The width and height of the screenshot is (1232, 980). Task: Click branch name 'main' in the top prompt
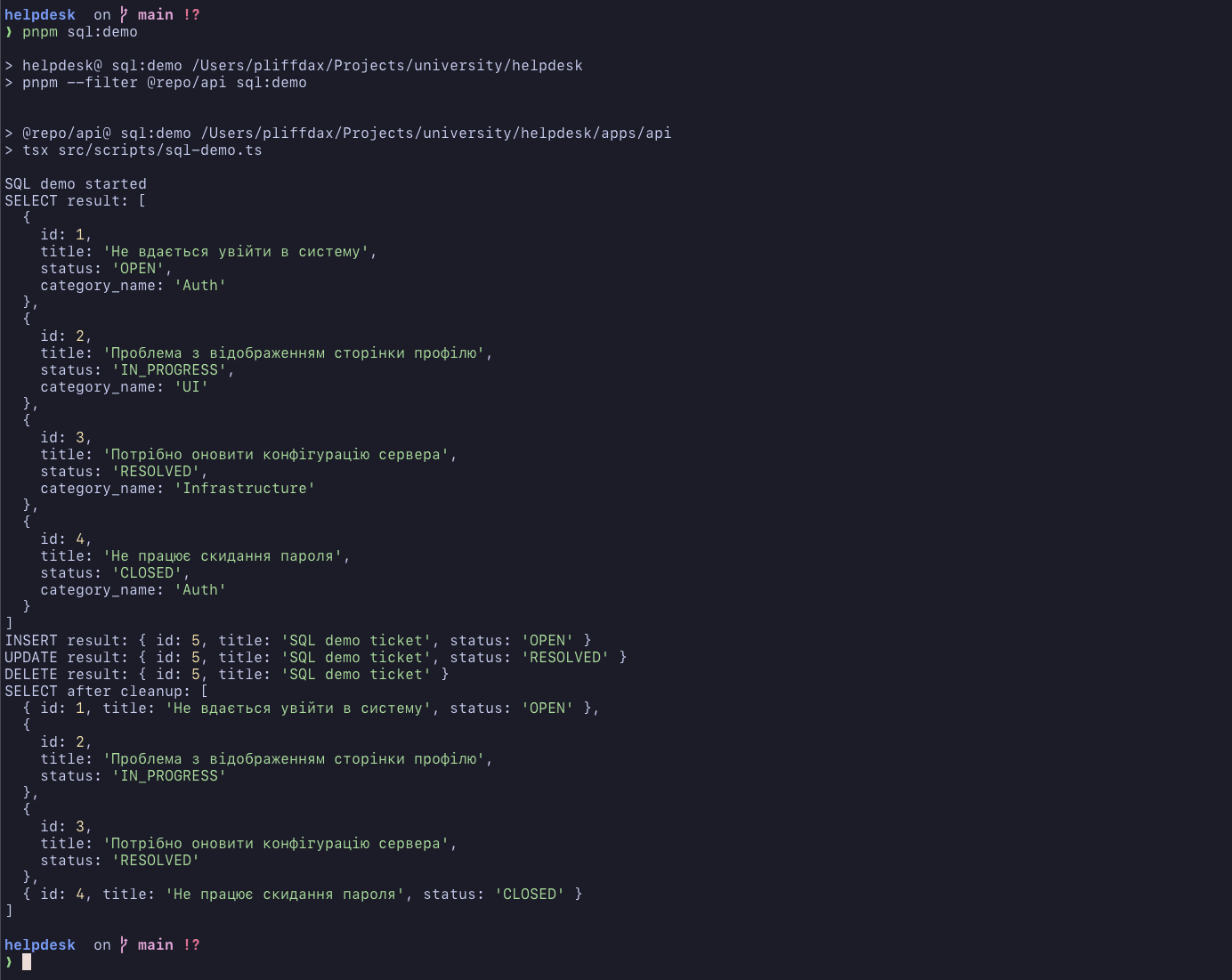(x=156, y=15)
